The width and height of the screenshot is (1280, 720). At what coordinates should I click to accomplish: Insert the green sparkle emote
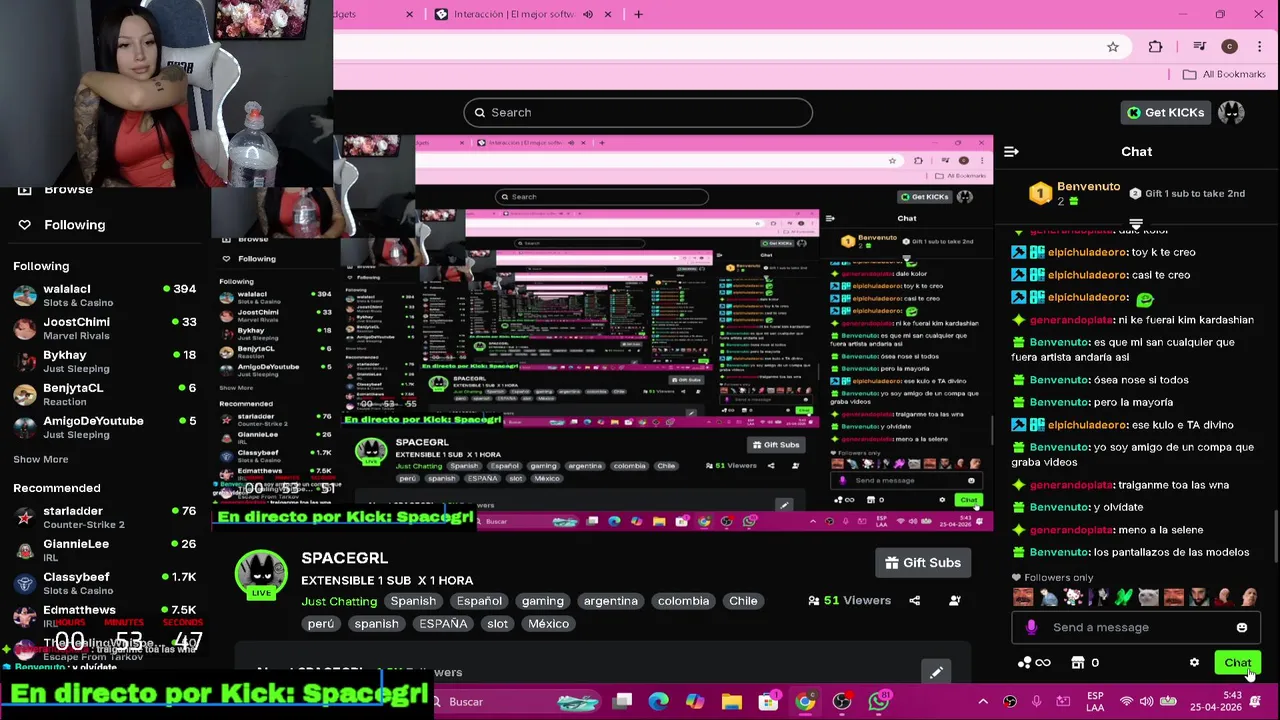click(1123, 598)
